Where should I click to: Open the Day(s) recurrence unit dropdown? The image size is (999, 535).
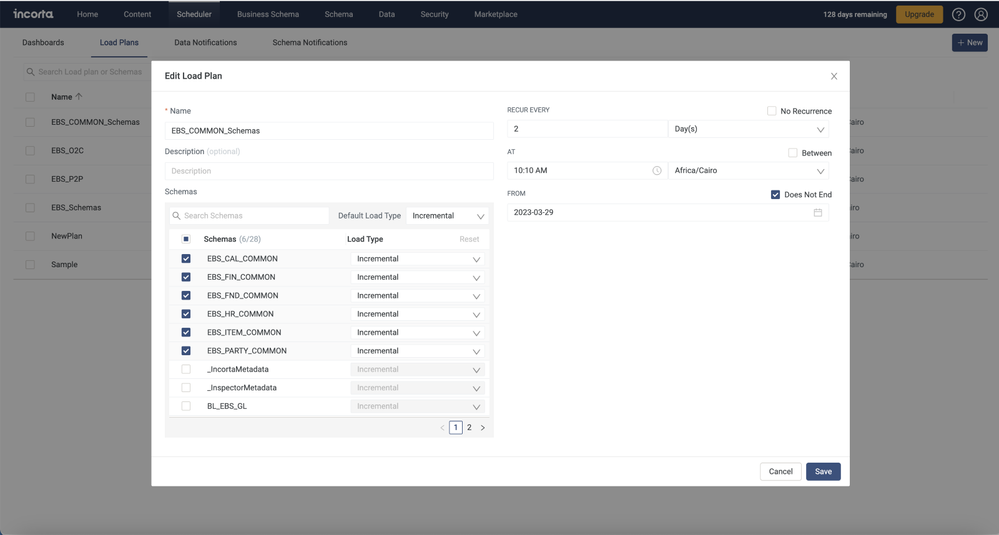(x=748, y=129)
